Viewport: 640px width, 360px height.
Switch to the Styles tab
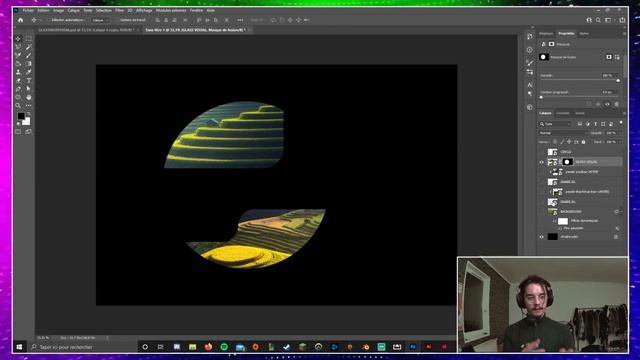(584, 33)
